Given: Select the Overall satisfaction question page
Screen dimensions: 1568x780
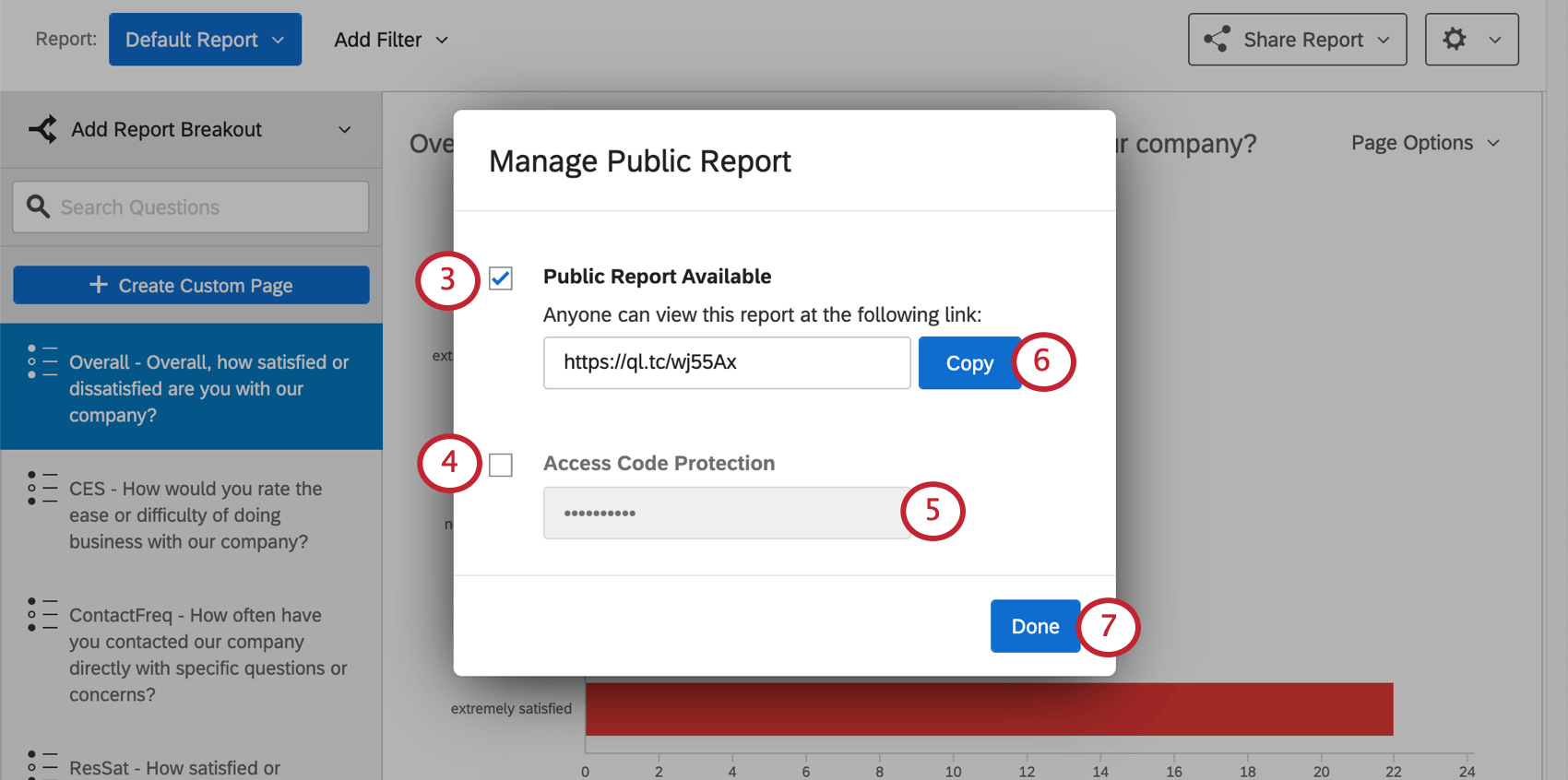Looking at the screenshot, I should tap(192, 387).
